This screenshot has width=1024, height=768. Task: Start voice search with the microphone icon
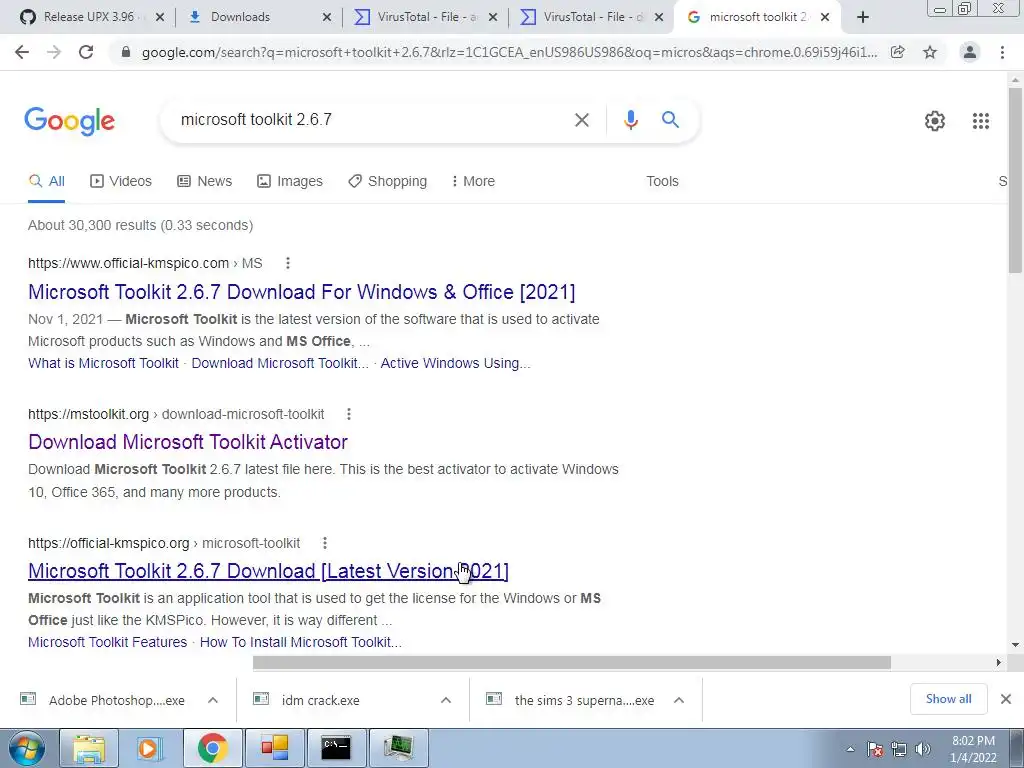point(630,120)
